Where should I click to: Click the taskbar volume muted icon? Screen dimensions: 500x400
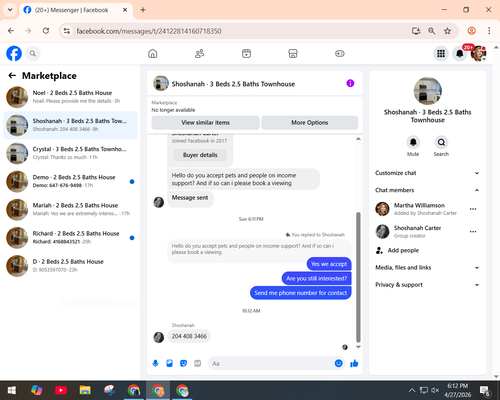click(x=435, y=390)
